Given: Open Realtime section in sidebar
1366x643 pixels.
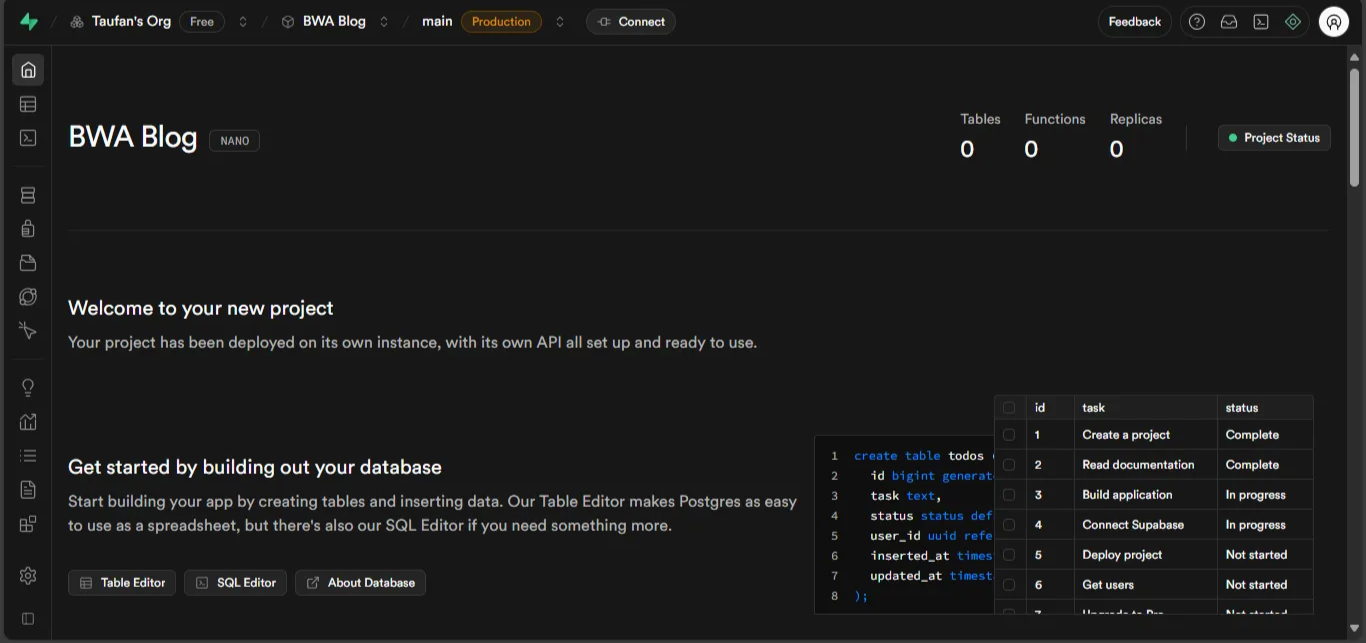Looking at the screenshot, I should click(28, 331).
